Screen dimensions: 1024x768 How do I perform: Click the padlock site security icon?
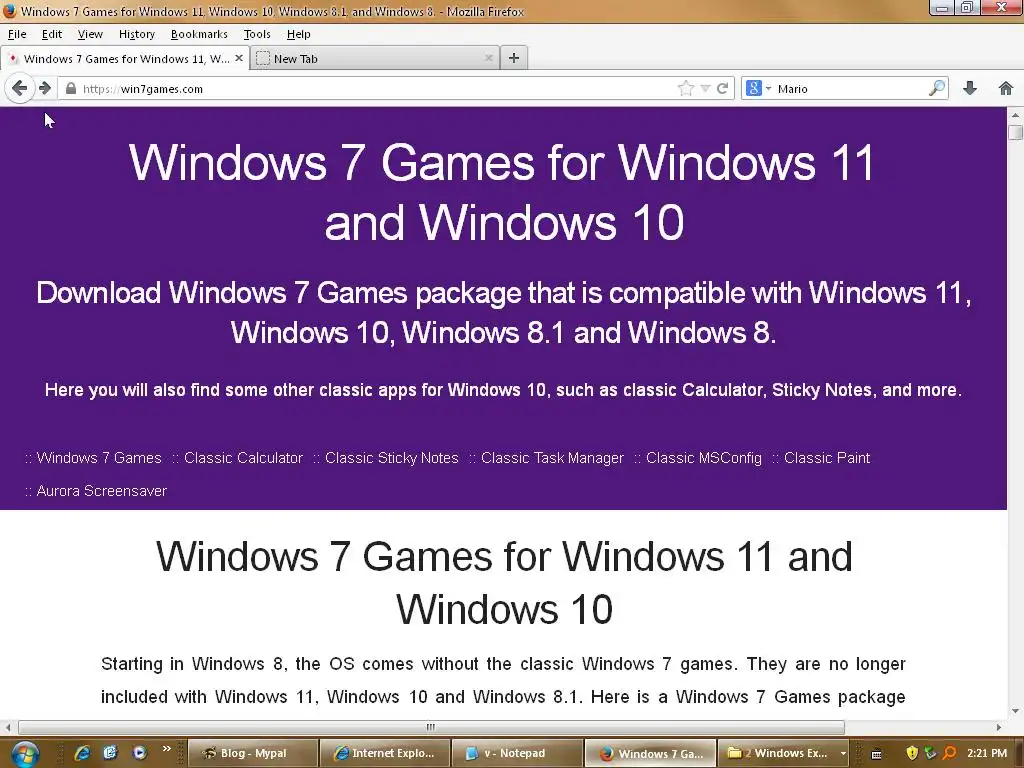[x=71, y=88]
